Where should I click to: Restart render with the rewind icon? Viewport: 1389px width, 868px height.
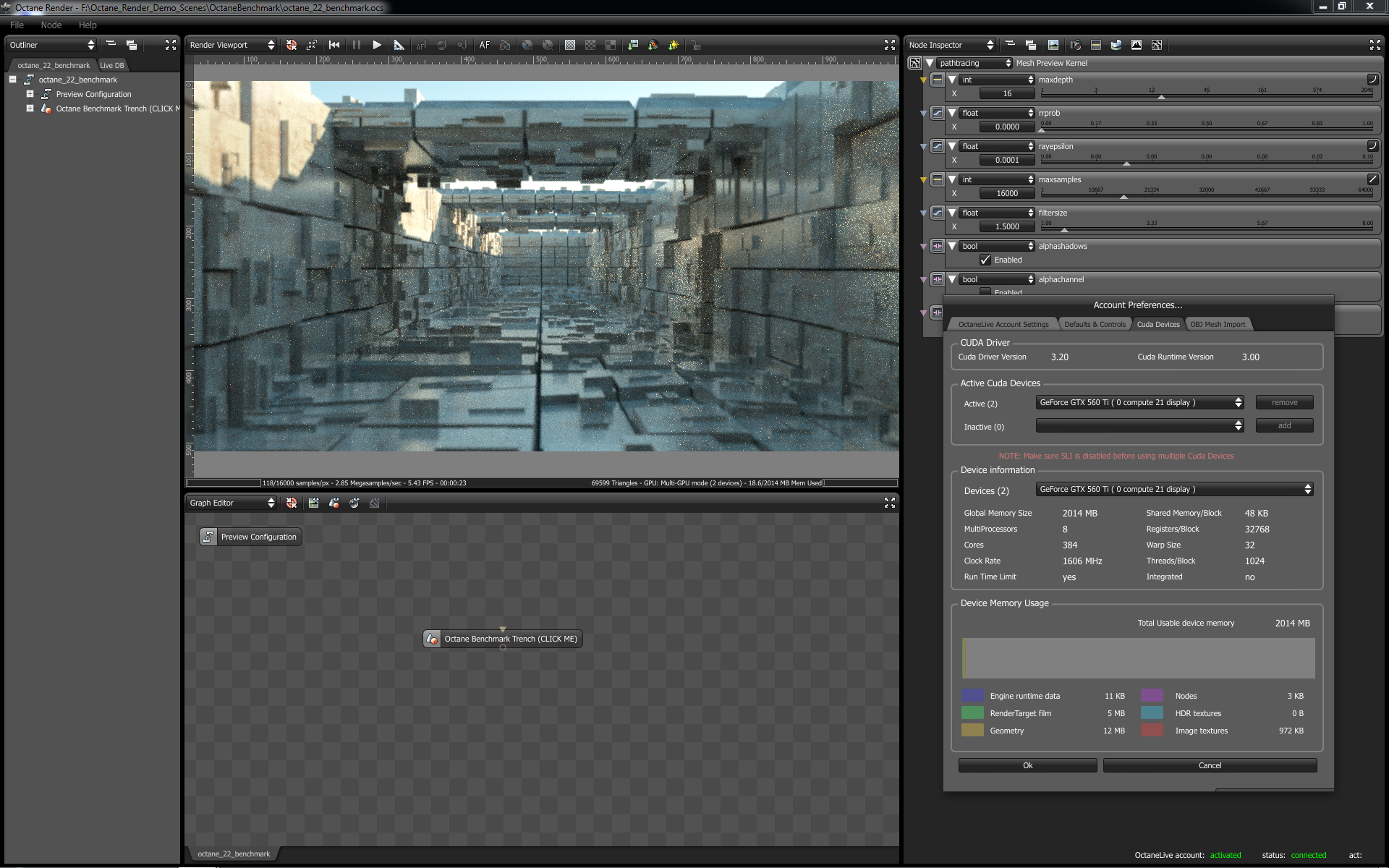click(x=334, y=45)
